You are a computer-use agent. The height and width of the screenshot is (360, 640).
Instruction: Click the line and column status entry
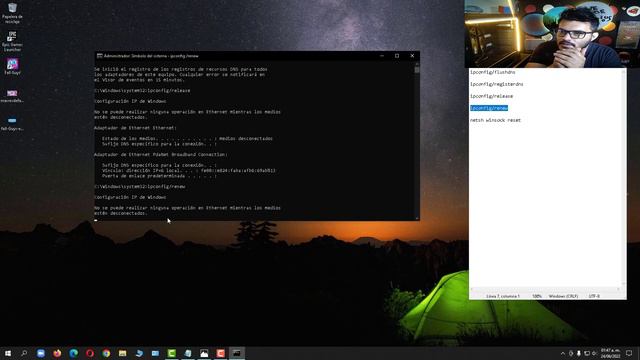(x=503, y=296)
